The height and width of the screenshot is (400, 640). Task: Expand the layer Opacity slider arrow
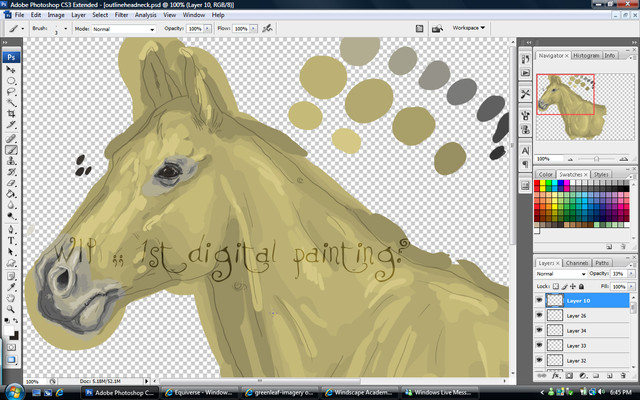(x=632, y=273)
